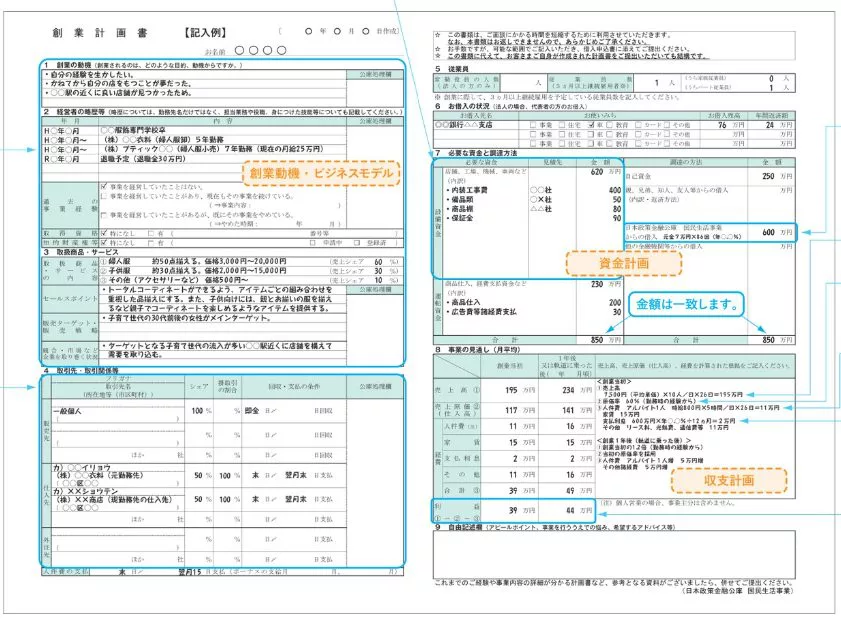Click the お借入残高 value "76 万円"

coord(731,125)
